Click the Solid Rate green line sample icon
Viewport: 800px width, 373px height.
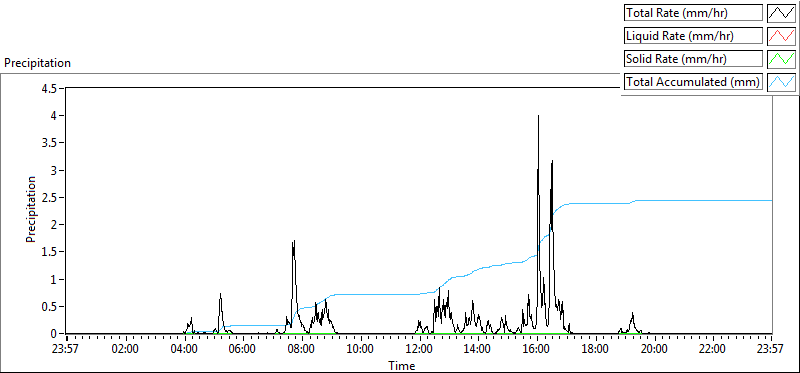782,59
